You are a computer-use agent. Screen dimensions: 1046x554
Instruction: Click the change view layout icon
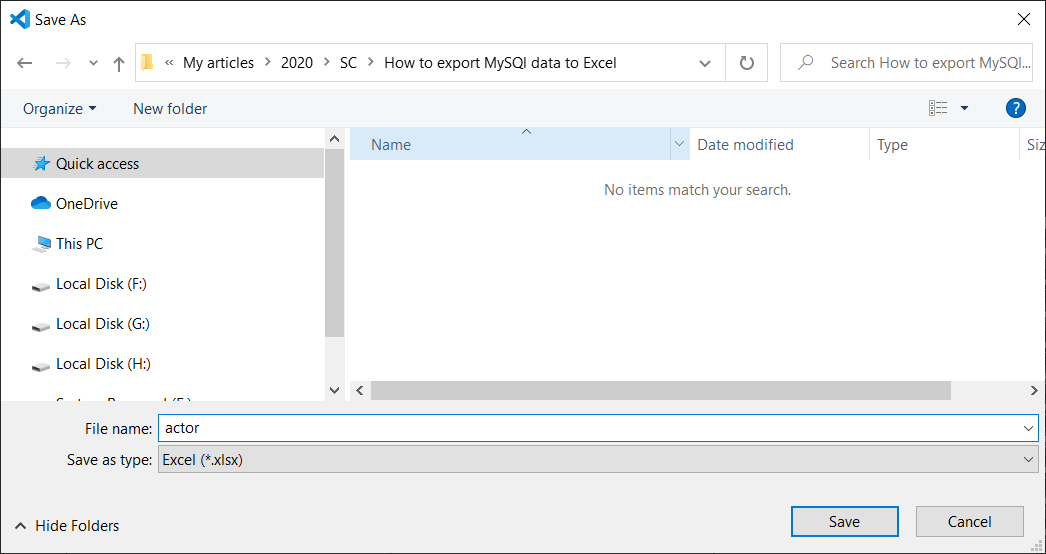click(937, 108)
